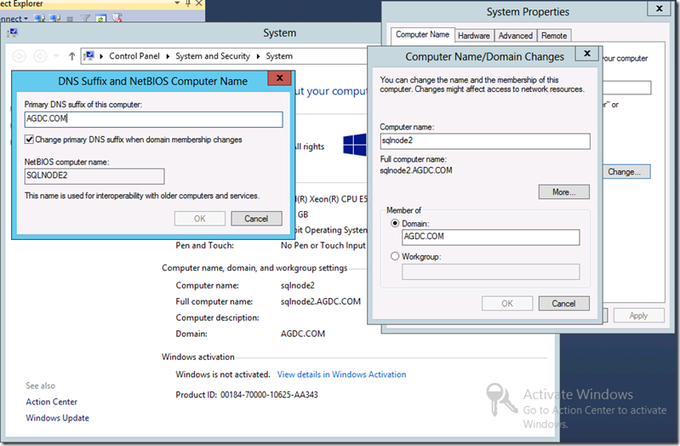Click the More... button
680x446 pixels.
click(x=564, y=192)
